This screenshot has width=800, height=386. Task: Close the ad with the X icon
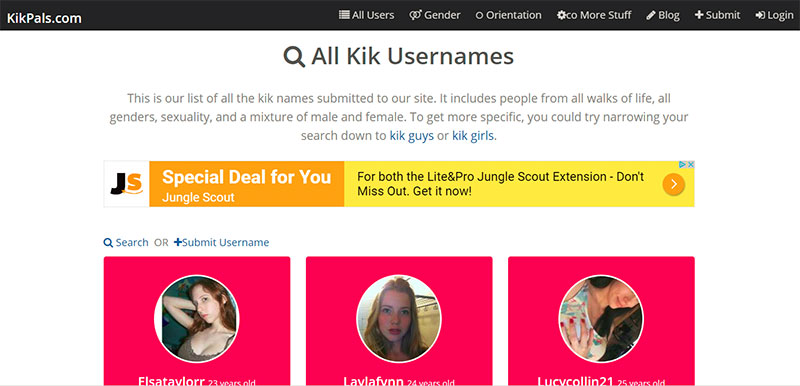click(x=690, y=165)
